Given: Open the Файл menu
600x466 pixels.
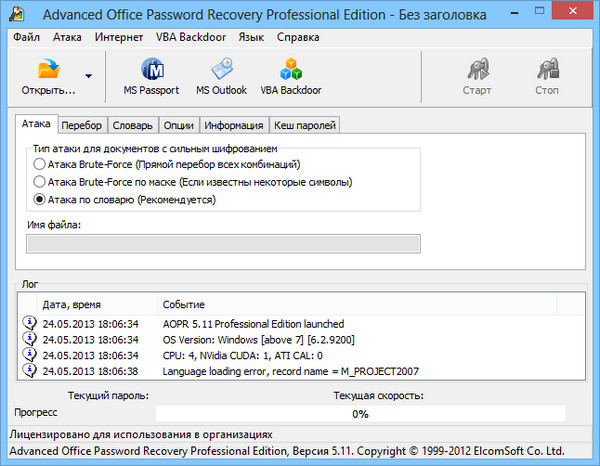Looking at the screenshot, I should 27,37.
